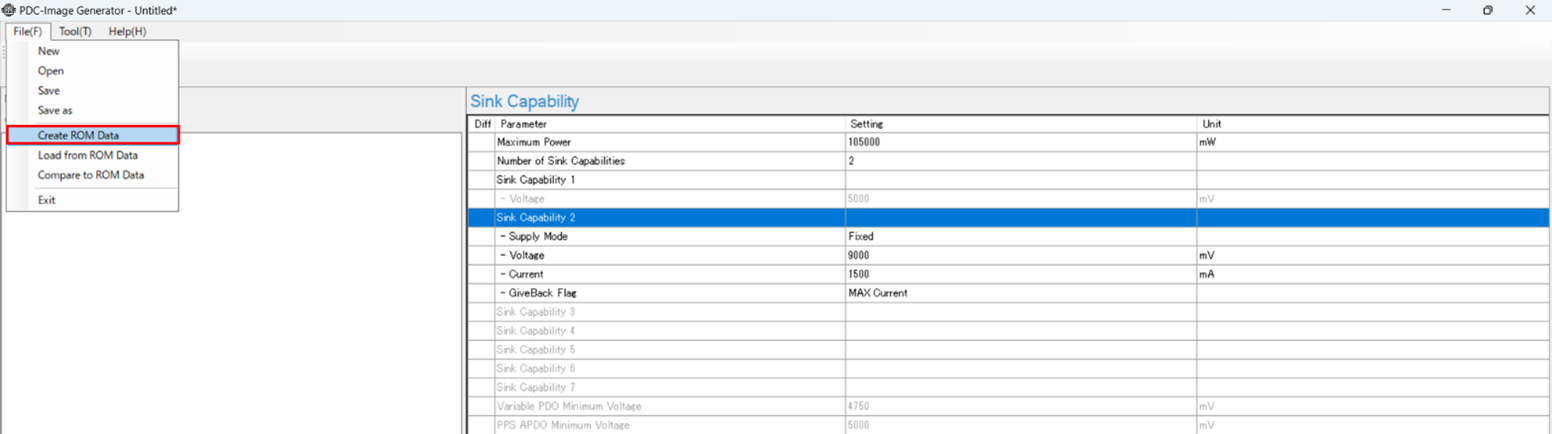The width and height of the screenshot is (1552, 434).
Task: Select Create ROM Data menu item
Action: pos(78,135)
